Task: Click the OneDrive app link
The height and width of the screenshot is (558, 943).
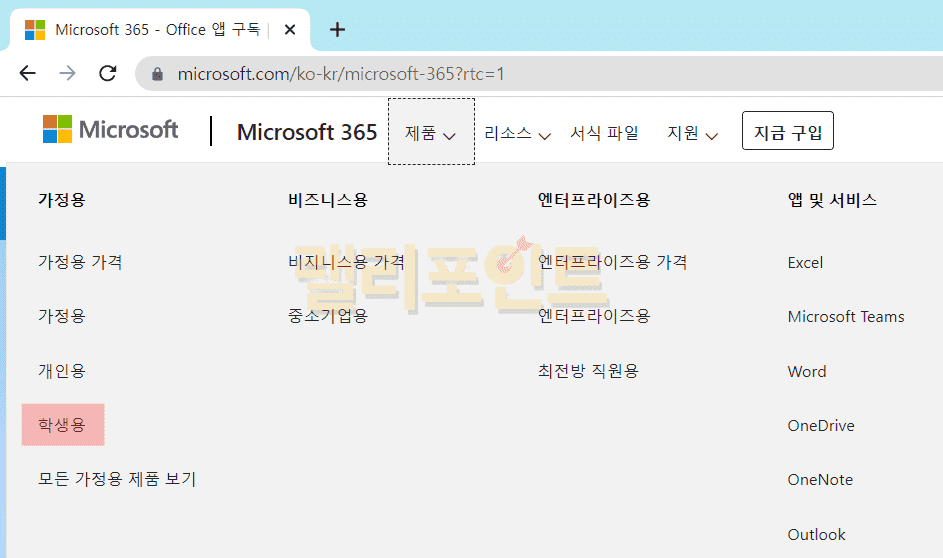Action: click(820, 425)
